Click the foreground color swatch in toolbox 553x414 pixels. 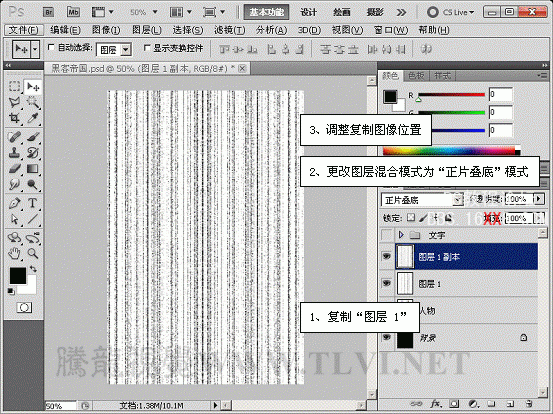pos(18,275)
